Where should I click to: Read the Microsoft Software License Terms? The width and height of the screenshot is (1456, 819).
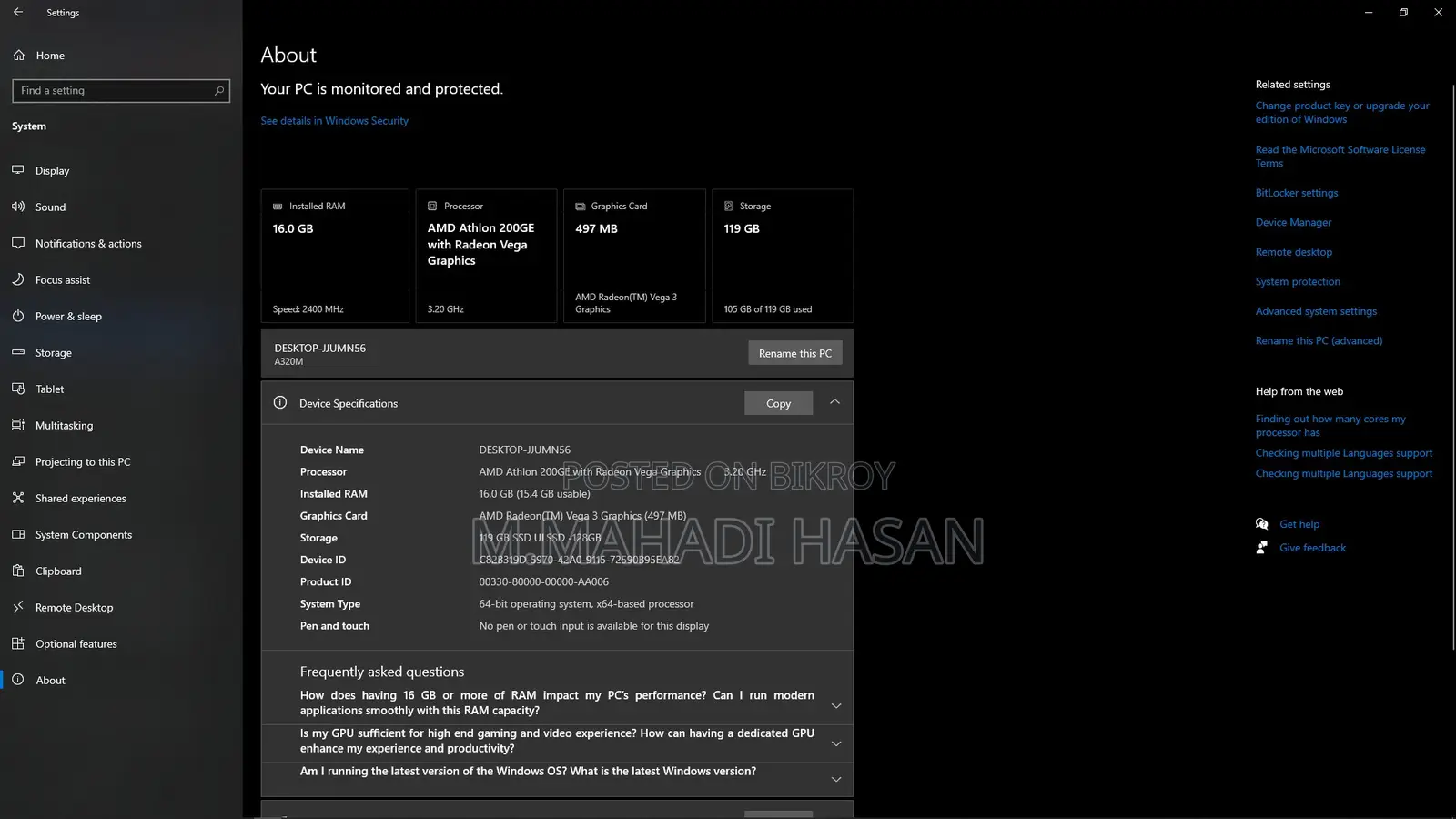point(1340,157)
